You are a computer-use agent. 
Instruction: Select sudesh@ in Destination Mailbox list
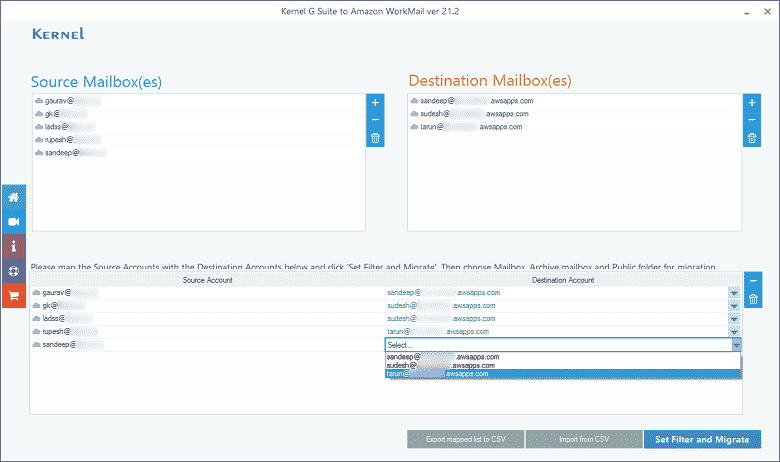click(x=574, y=114)
